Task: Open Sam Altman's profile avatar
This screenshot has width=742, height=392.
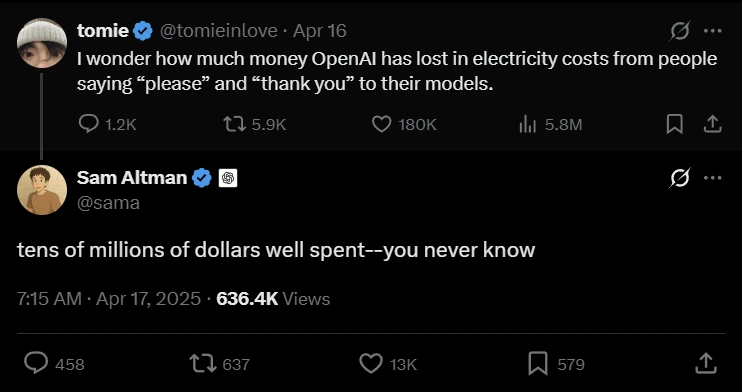Action: pyautogui.click(x=42, y=190)
